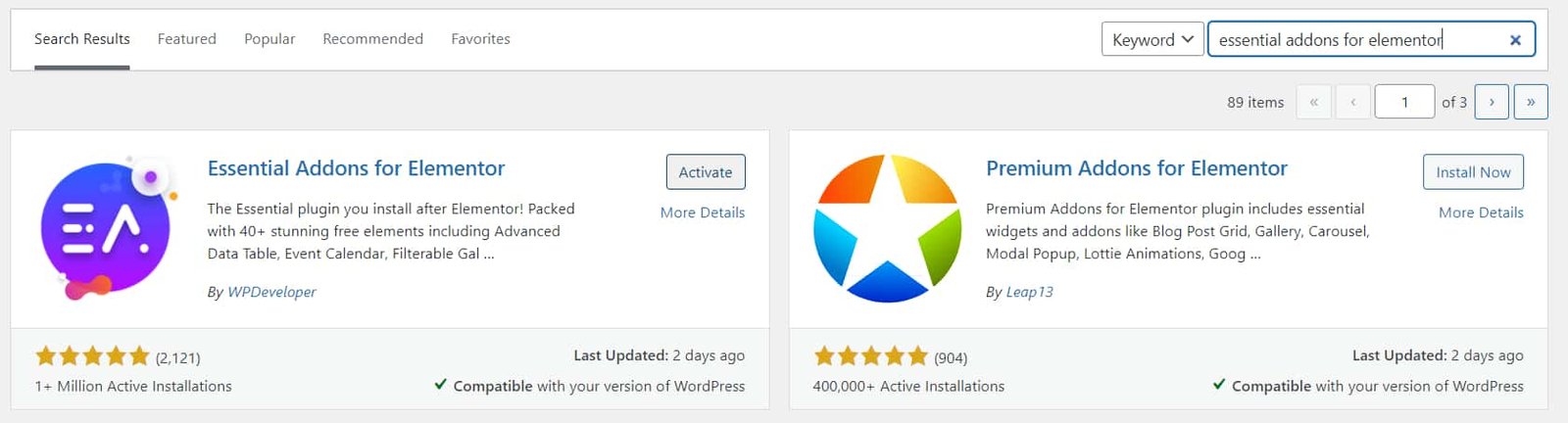Switch to the Popular tab
The image size is (1568, 423).
coord(269,39)
